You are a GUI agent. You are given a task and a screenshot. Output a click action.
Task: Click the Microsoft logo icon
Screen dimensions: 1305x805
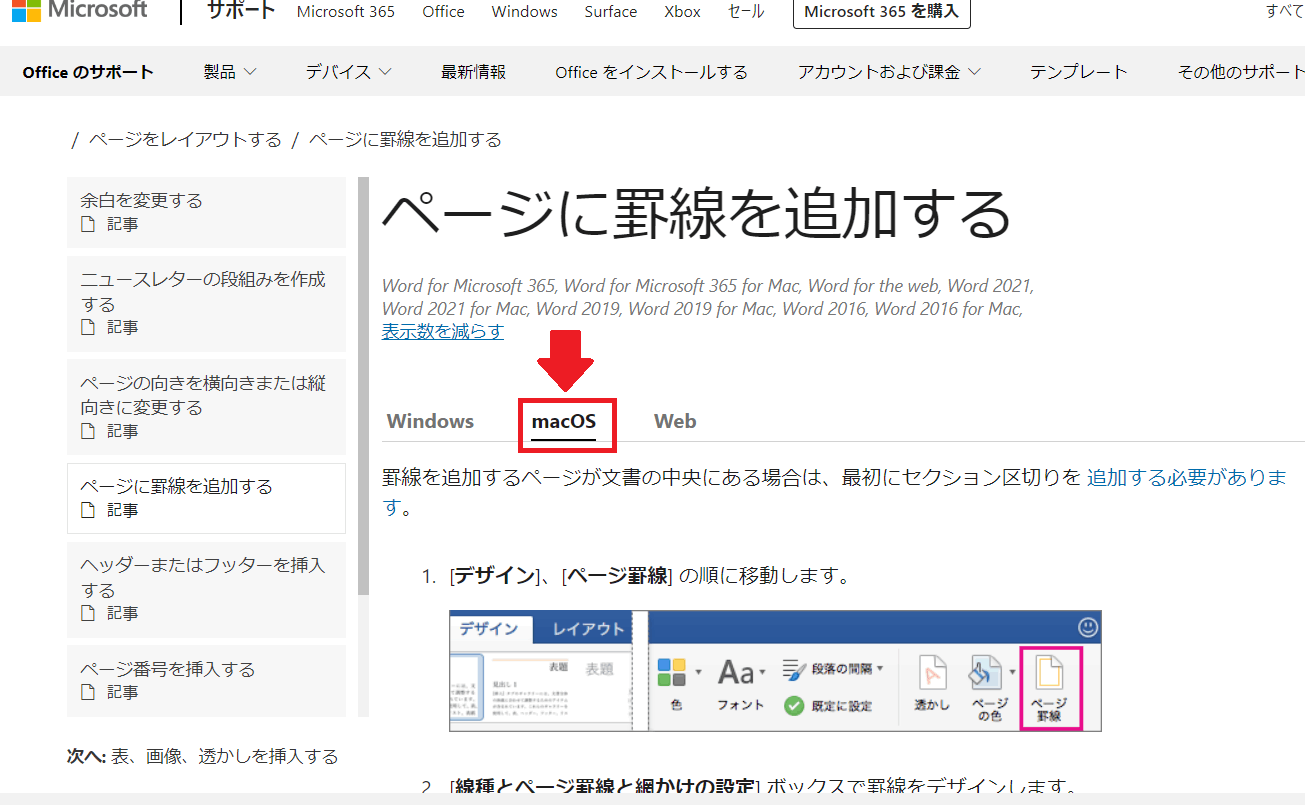pos(26,11)
